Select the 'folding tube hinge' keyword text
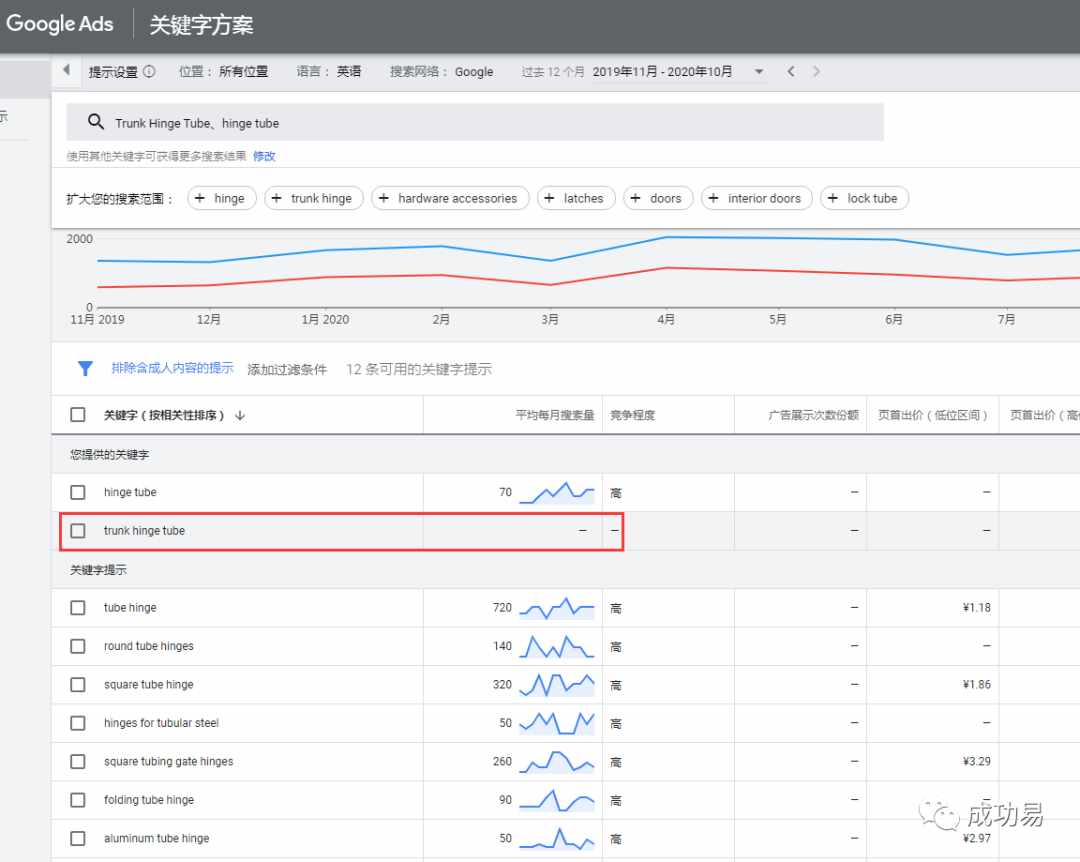The width and height of the screenshot is (1080, 862). coord(149,800)
